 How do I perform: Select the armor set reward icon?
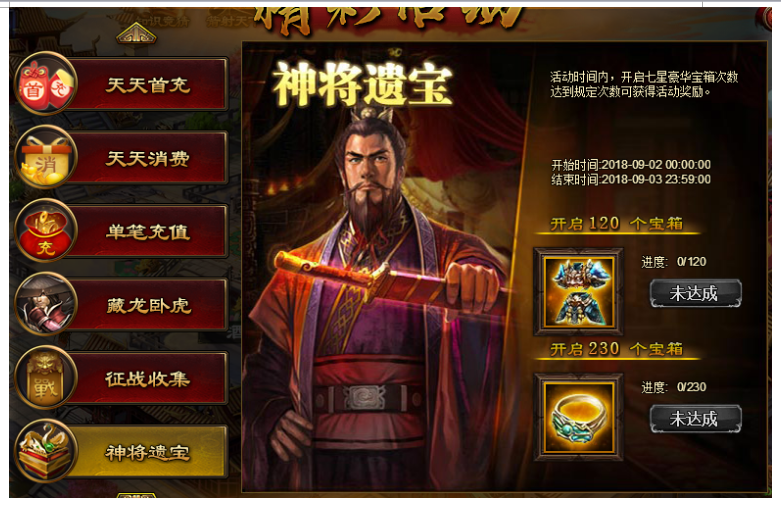point(578,291)
